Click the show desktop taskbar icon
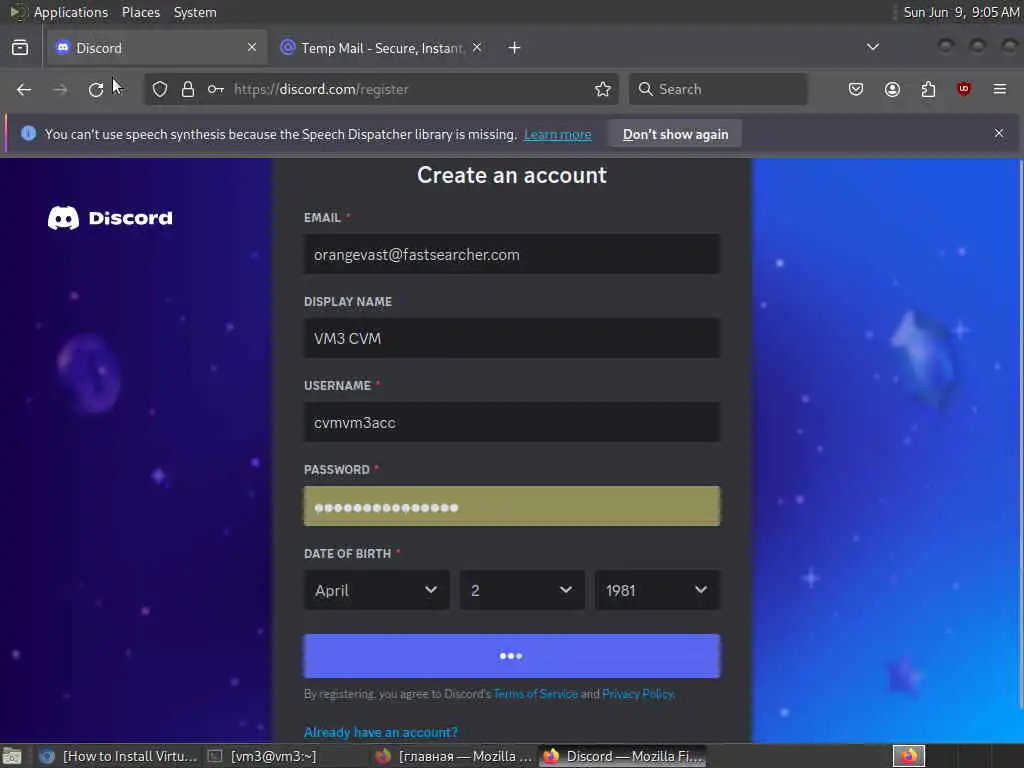 tap(12, 756)
